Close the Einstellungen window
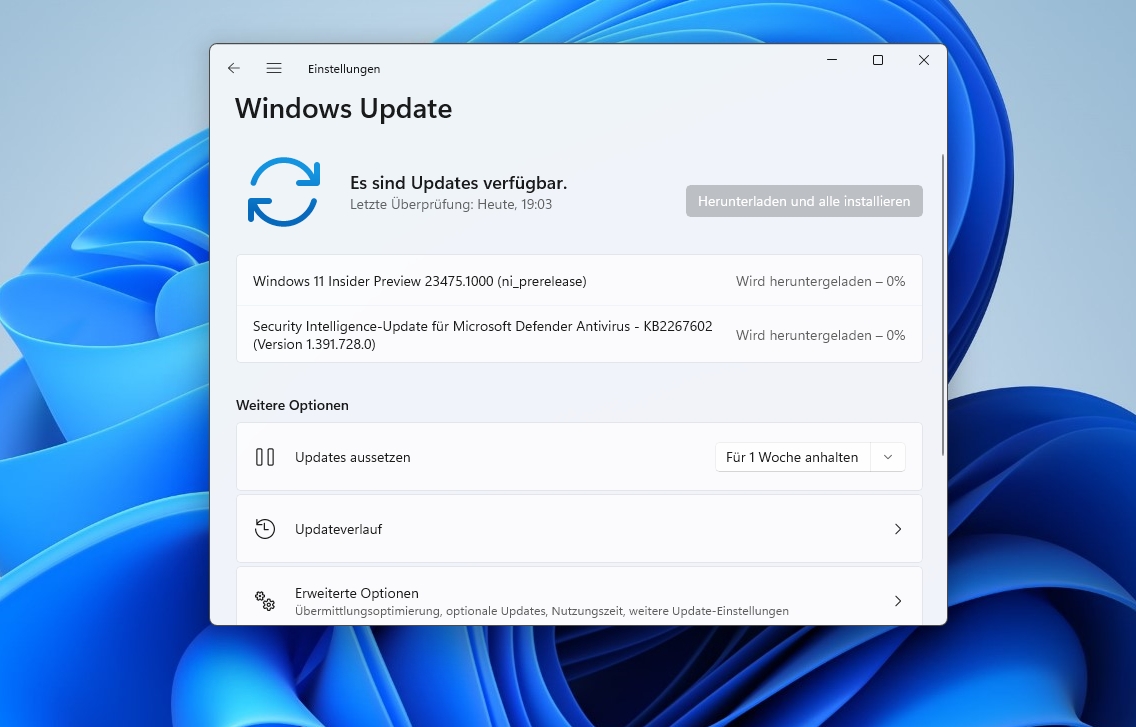This screenshot has width=1136, height=727. (x=924, y=60)
